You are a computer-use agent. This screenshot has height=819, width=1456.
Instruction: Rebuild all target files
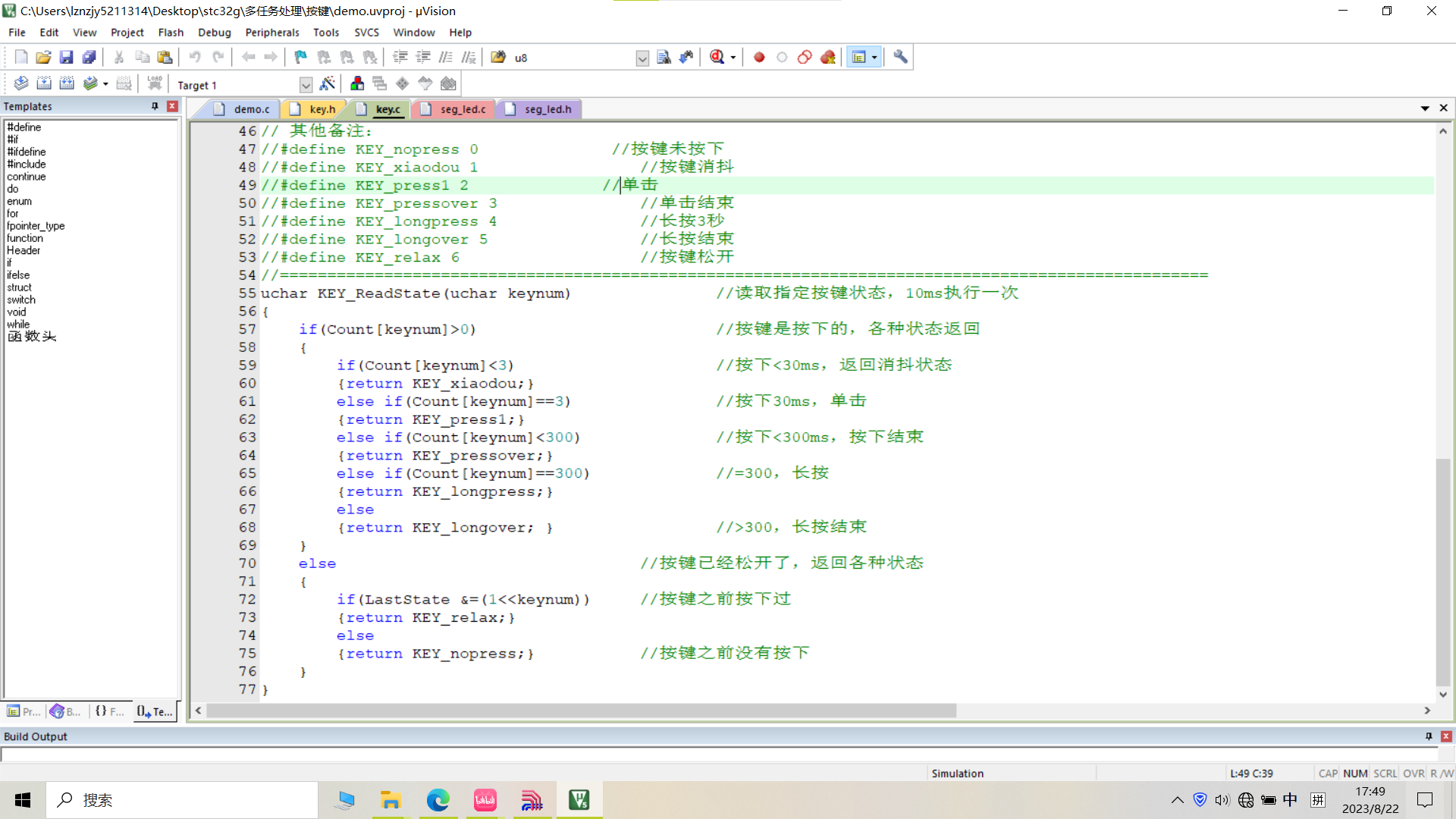click(x=67, y=83)
